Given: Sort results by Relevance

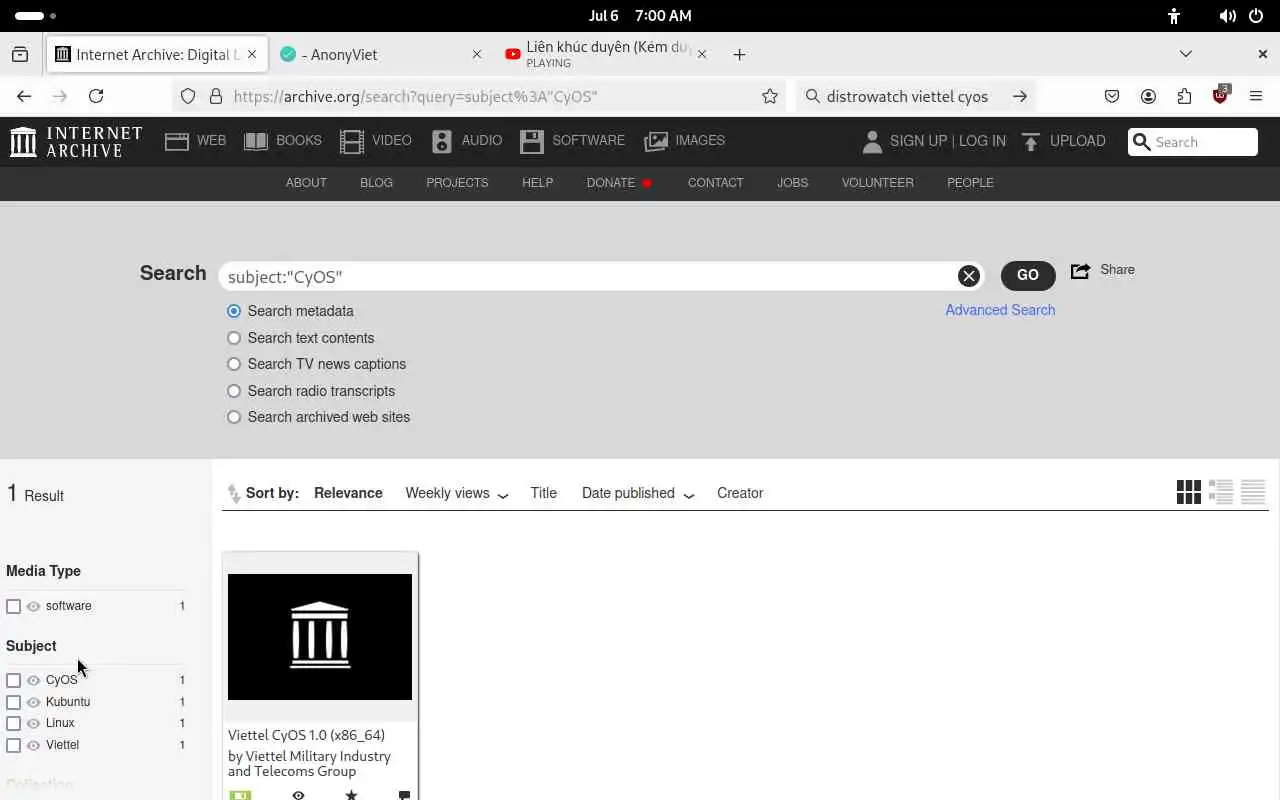Looking at the screenshot, I should pos(348,493).
